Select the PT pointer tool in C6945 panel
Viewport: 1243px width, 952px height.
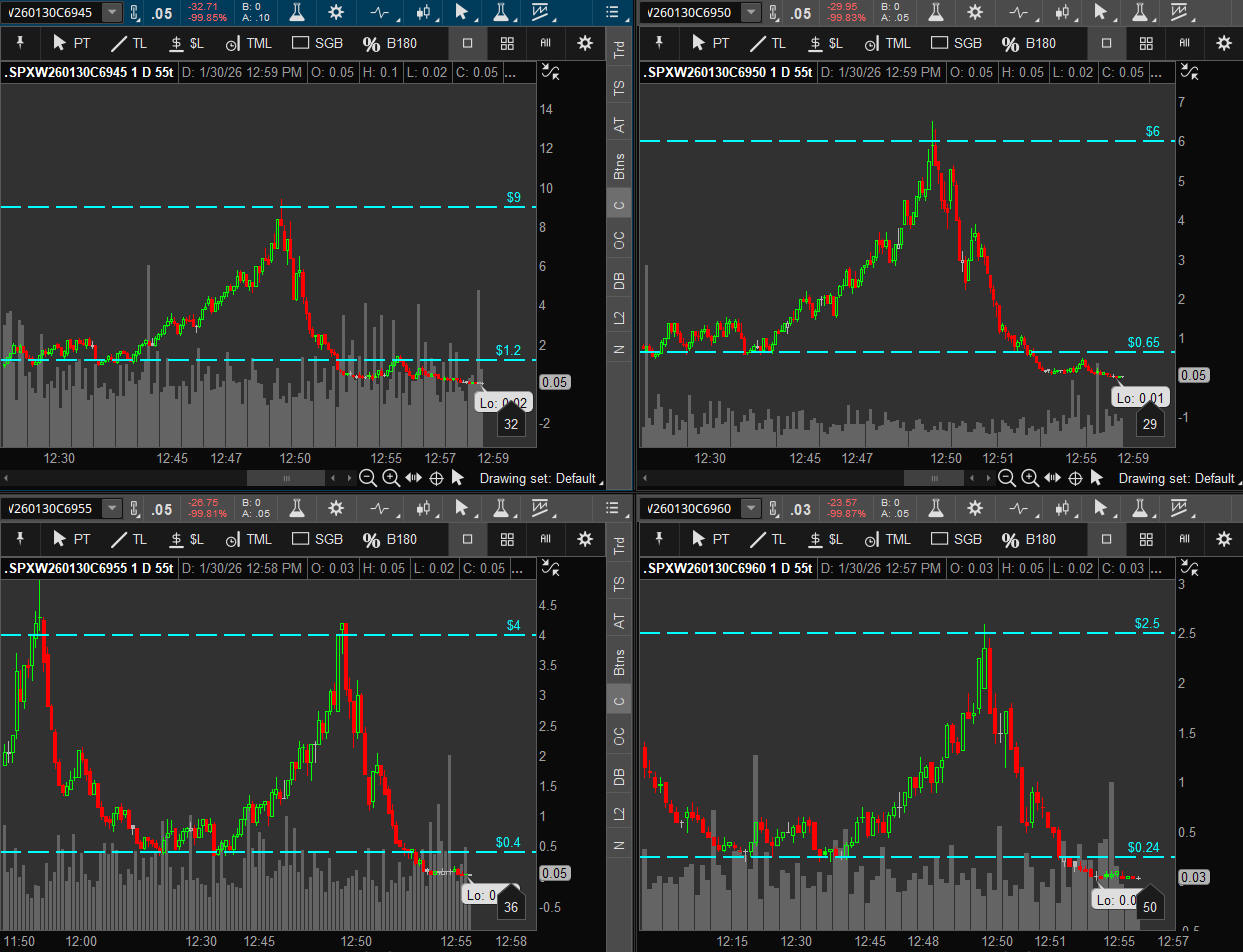[71, 44]
